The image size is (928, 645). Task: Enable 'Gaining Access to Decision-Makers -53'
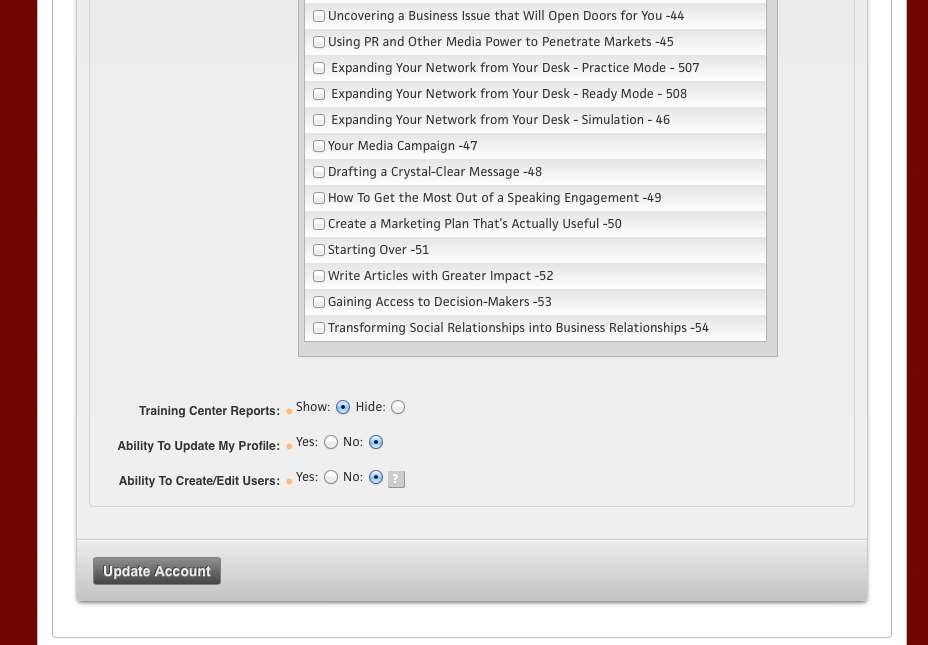pyautogui.click(x=319, y=302)
